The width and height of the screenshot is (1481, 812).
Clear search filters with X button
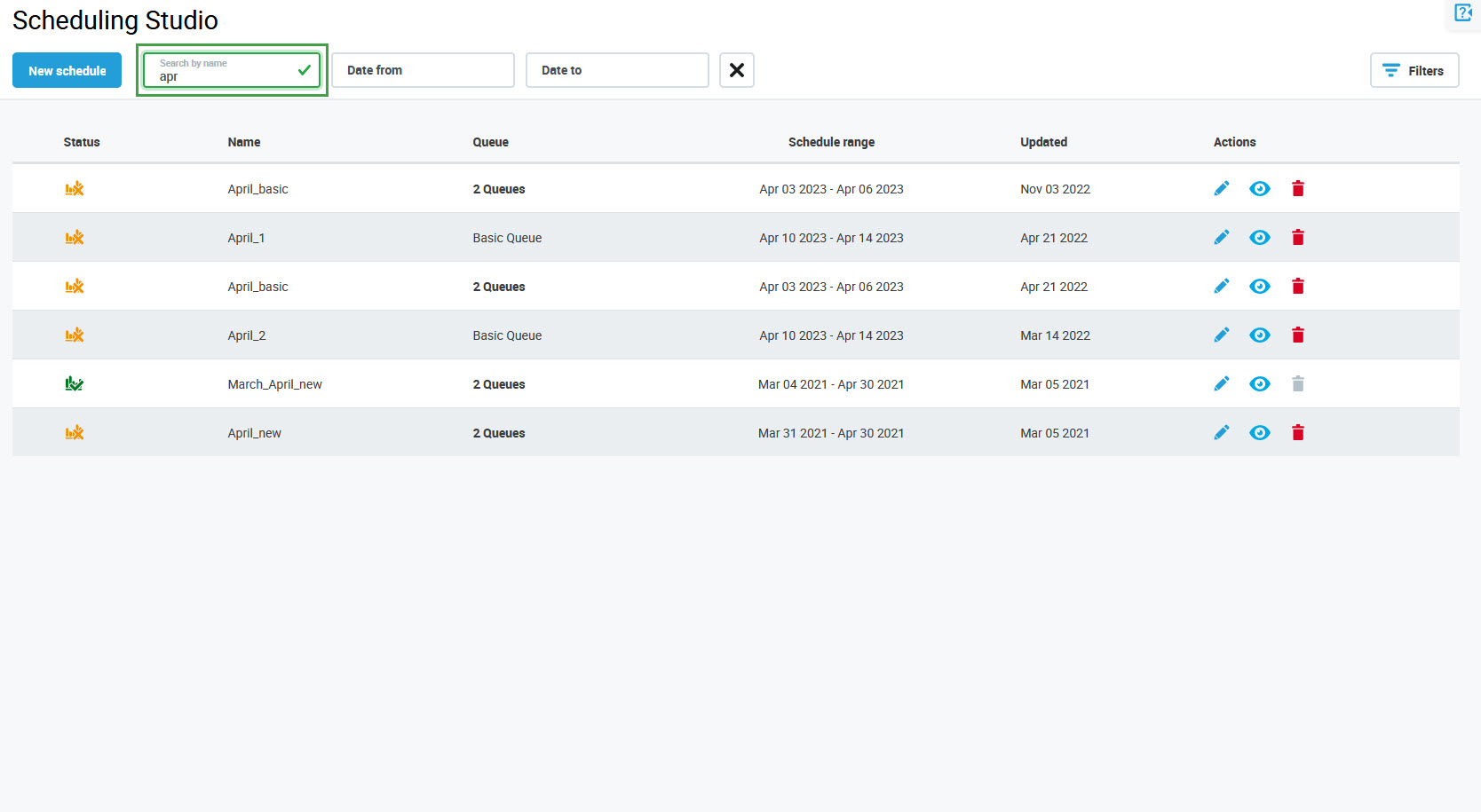click(736, 70)
